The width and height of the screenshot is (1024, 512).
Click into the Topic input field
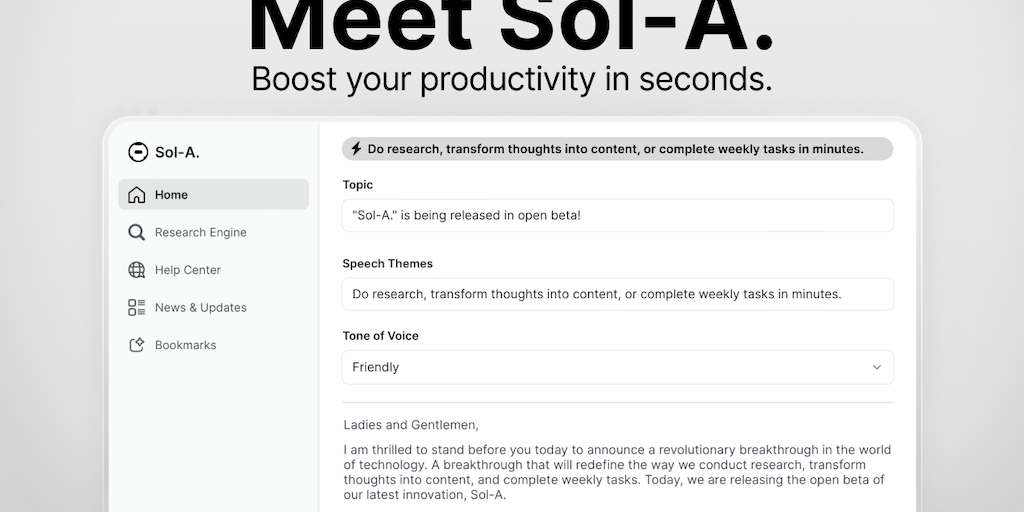click(x=617, y=215)
